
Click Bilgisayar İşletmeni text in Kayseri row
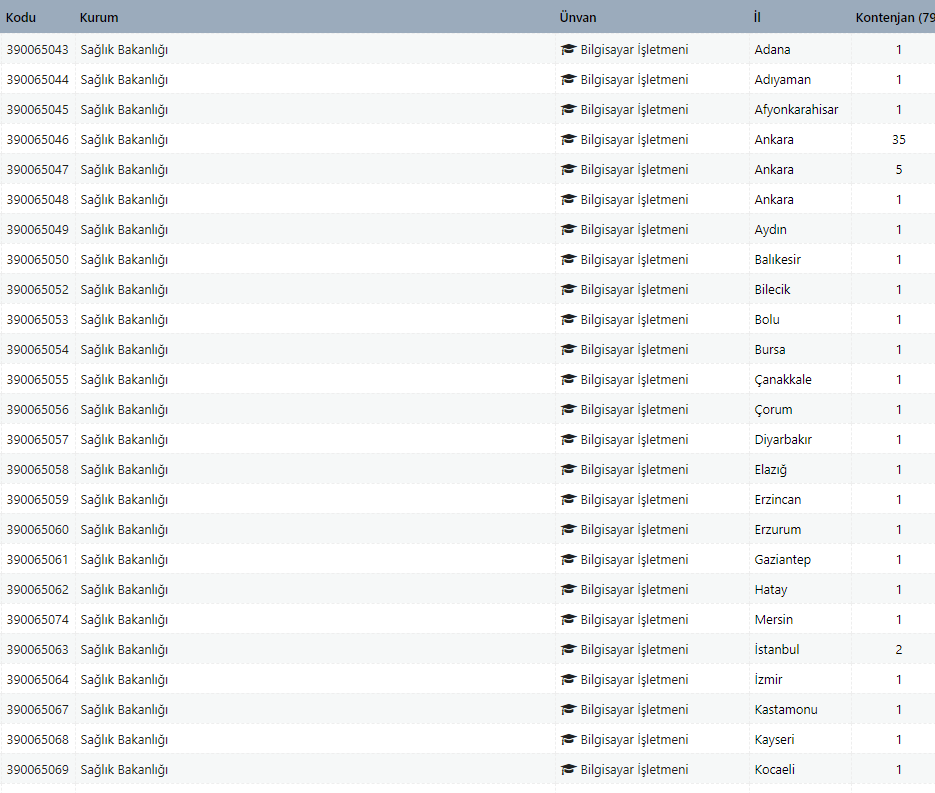(634, 741)
